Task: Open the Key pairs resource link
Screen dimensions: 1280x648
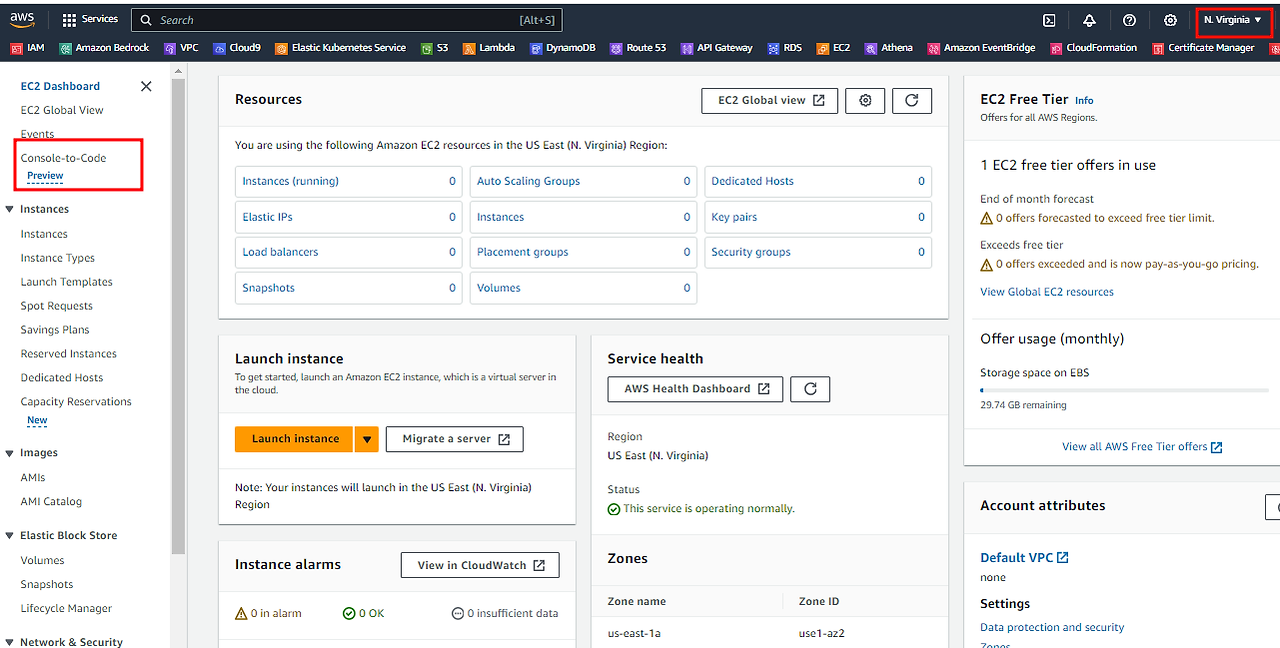Action: click(734, 217)
